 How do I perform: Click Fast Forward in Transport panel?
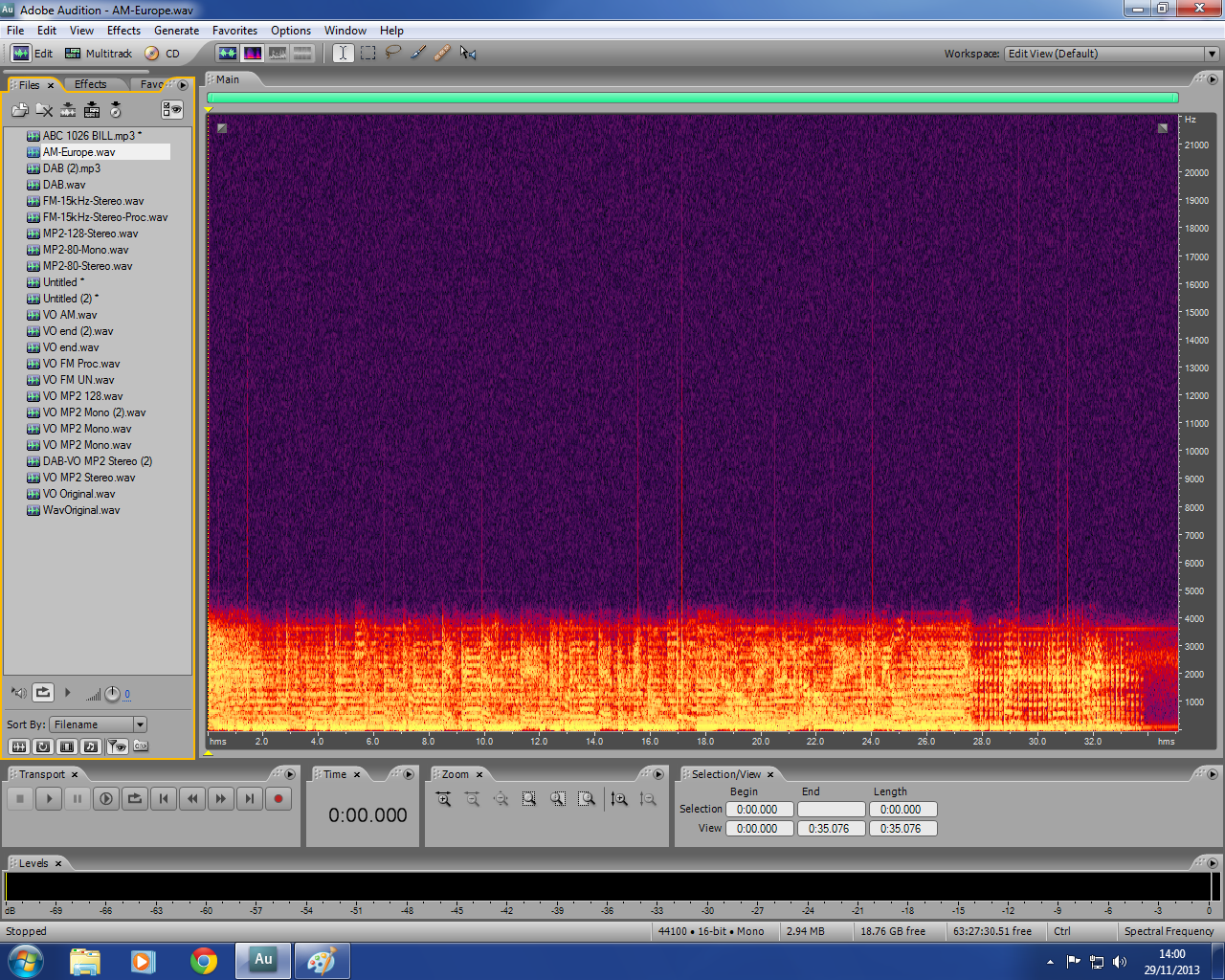[x=221, y=798]
